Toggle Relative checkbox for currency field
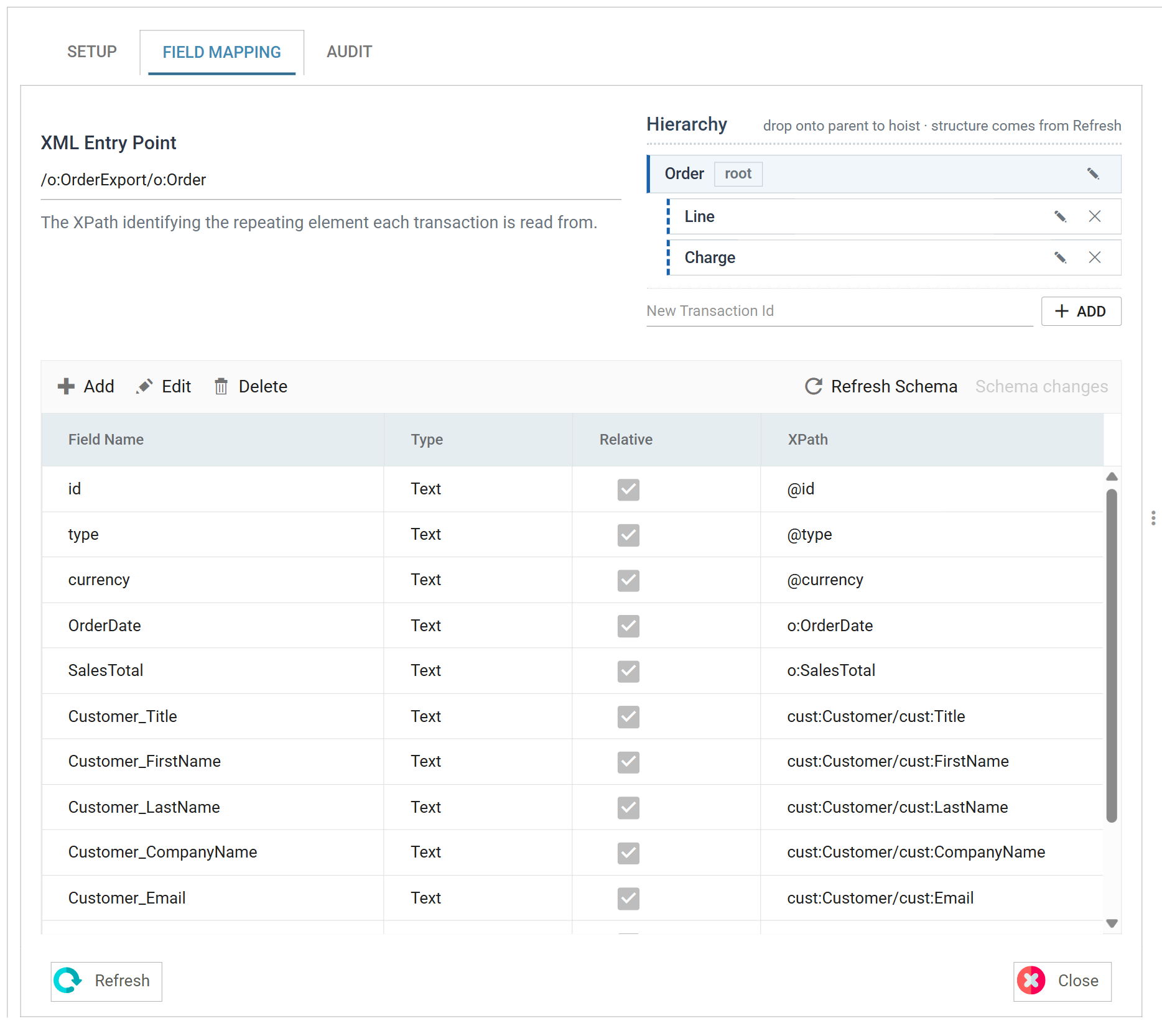Image resolution: width=1162 pixels, height=1036 pixels. click(628, 580)
